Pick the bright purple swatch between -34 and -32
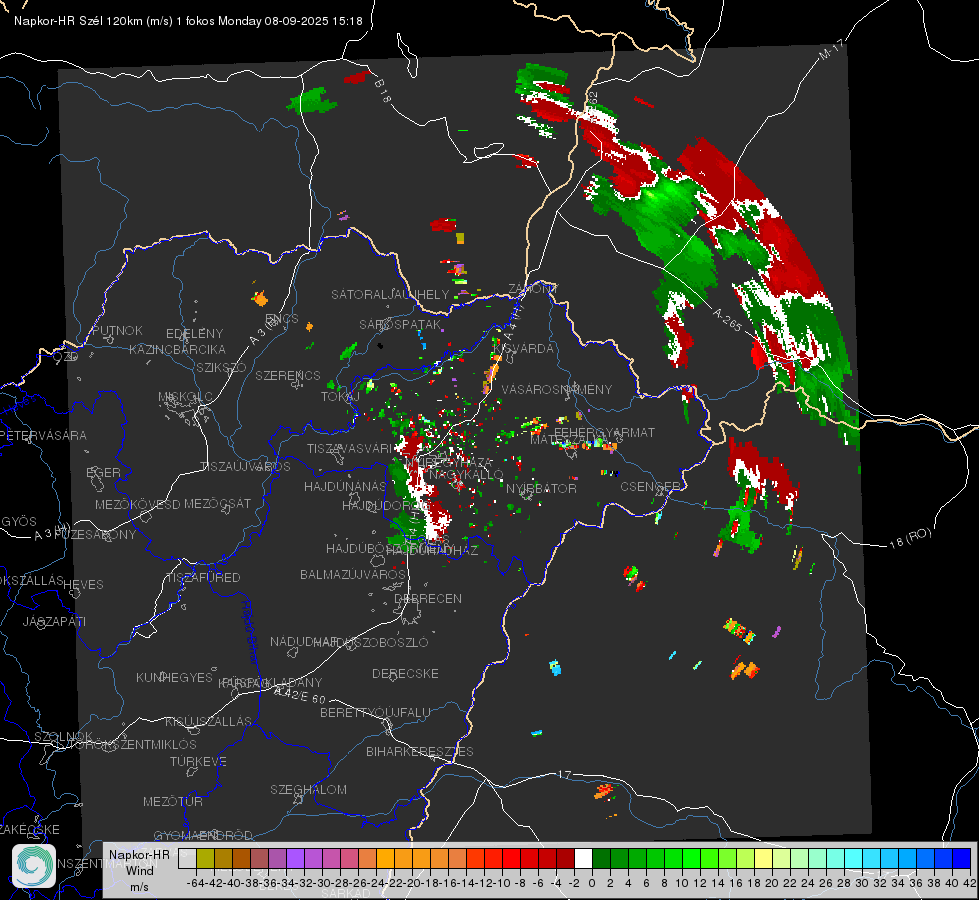Image resolution: width=979 pixels, height=900 pixels. click(x=295, y=858)
